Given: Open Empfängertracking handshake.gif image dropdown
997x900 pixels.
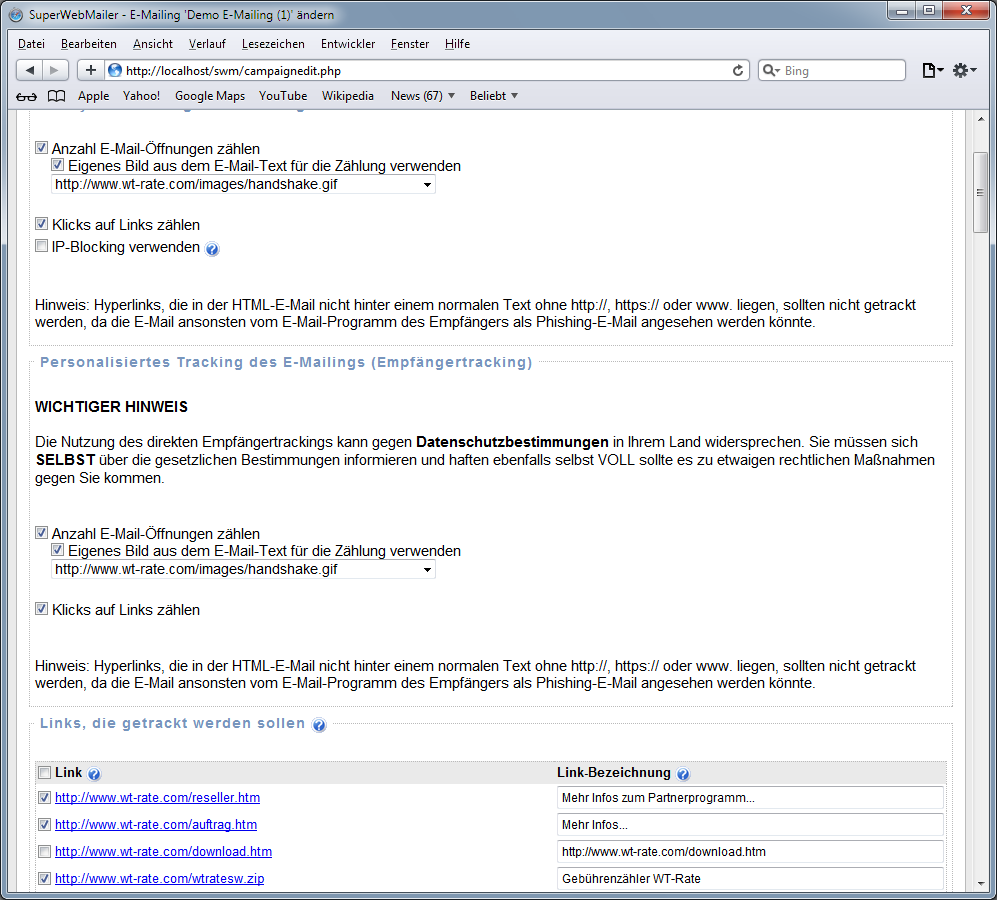Looking at the screenshot, I should click(x=243, y=569).
